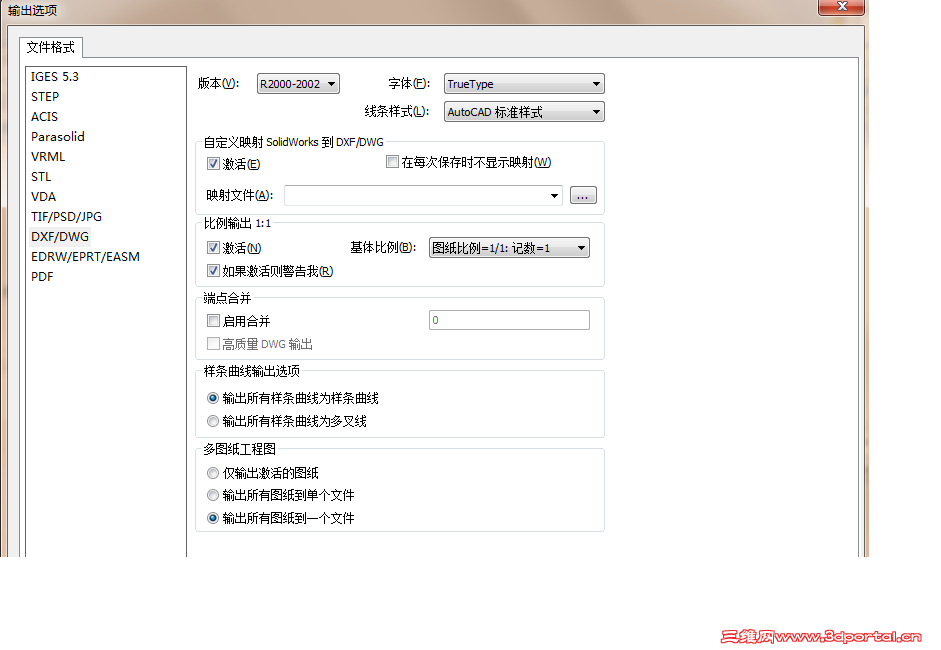Choose 仅输出激活的图纸 radio option
941x650 pixels.
tap(212, 473)
